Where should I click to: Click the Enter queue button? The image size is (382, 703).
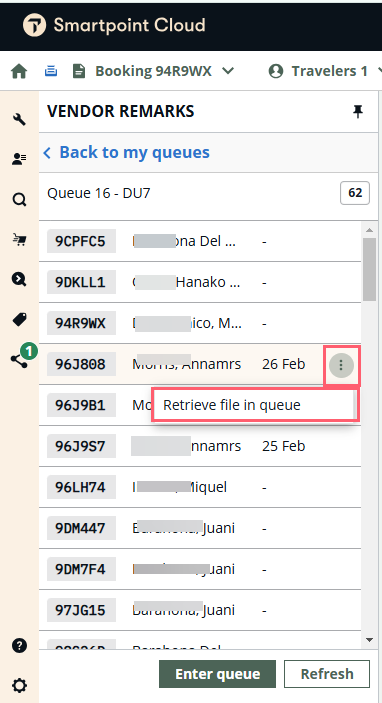click(217, 674)
